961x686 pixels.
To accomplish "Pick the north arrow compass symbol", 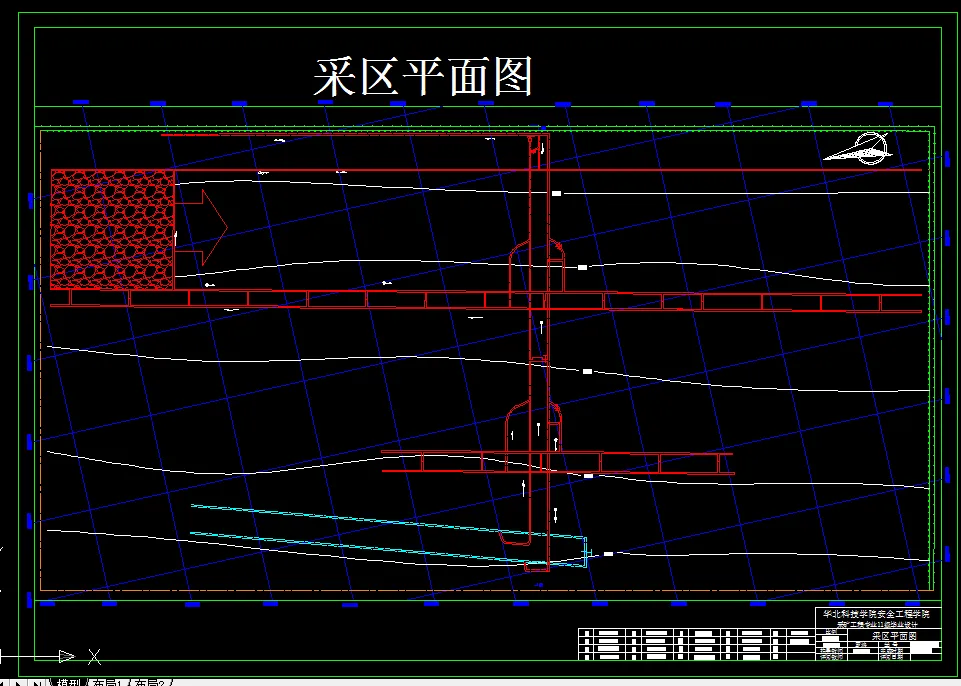I will [x=859, y=148].
